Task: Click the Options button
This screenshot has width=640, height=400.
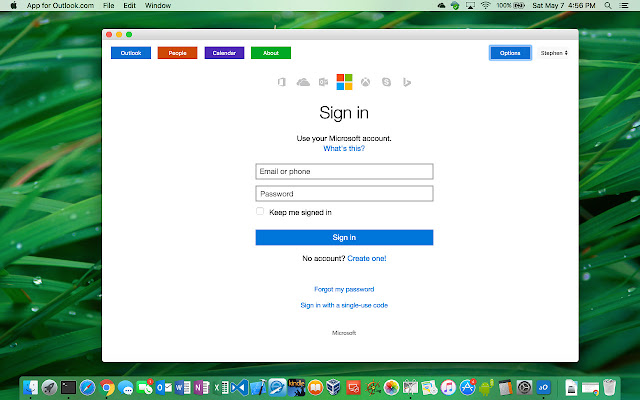Action: pyautogui.click(x=510, y=53)
